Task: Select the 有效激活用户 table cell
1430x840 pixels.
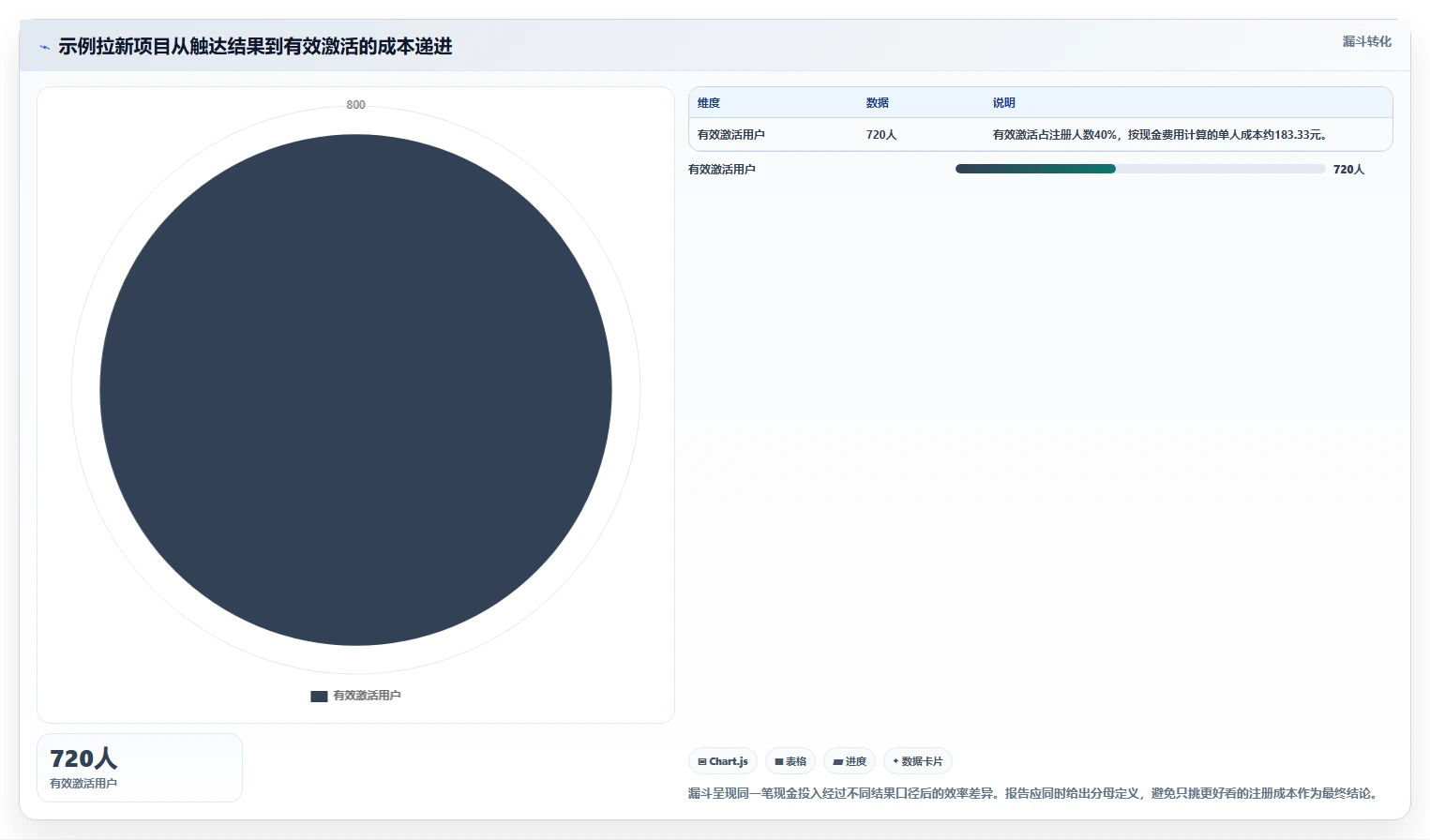Action: coord(731,135)
